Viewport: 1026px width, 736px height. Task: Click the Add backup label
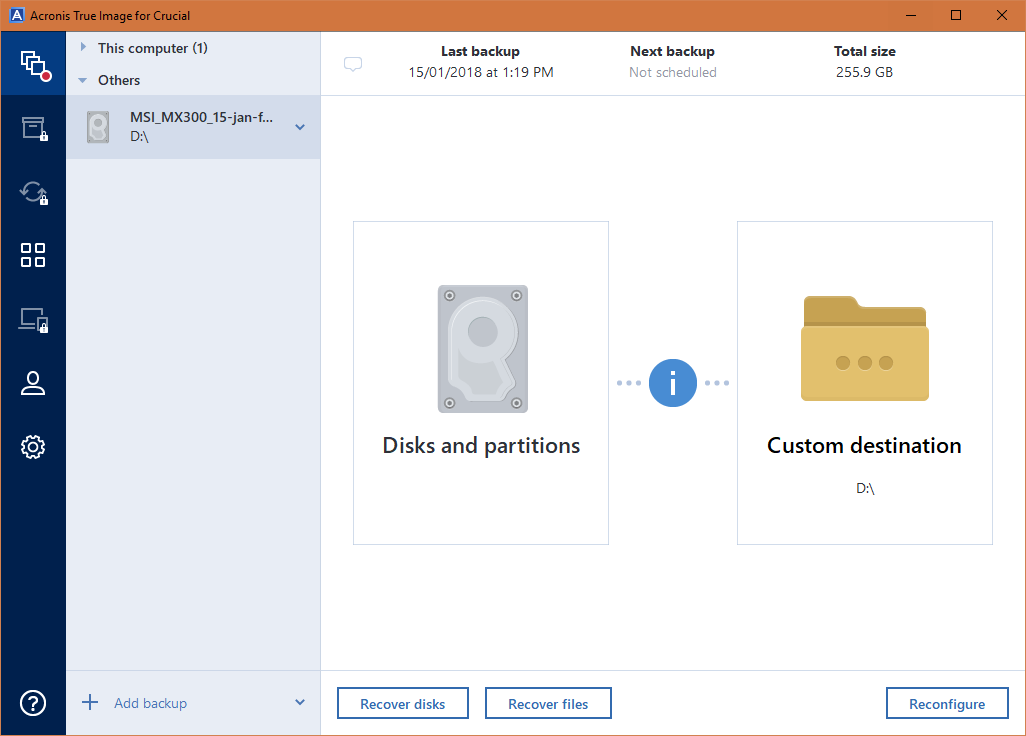point(150,703)
